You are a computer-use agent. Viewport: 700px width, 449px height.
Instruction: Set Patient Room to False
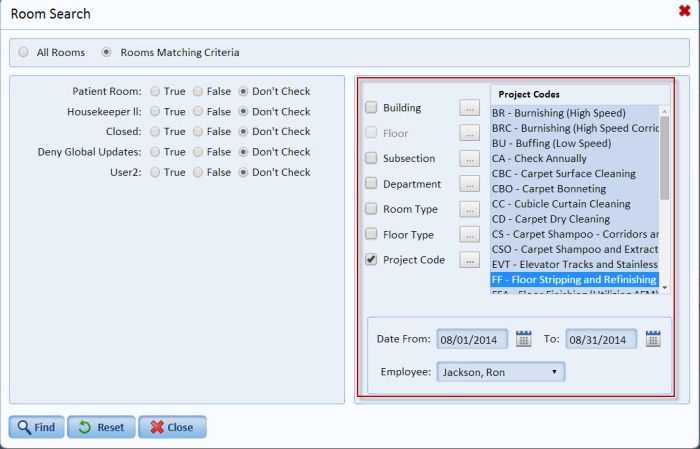[x=198, y=91]
